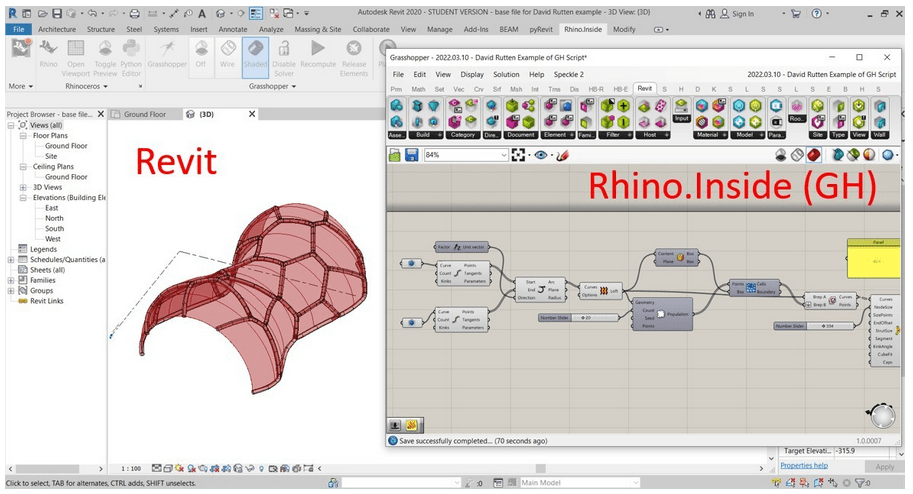
Task: Open the Solution menu in Grasshopper
Action: coord(506,74)
